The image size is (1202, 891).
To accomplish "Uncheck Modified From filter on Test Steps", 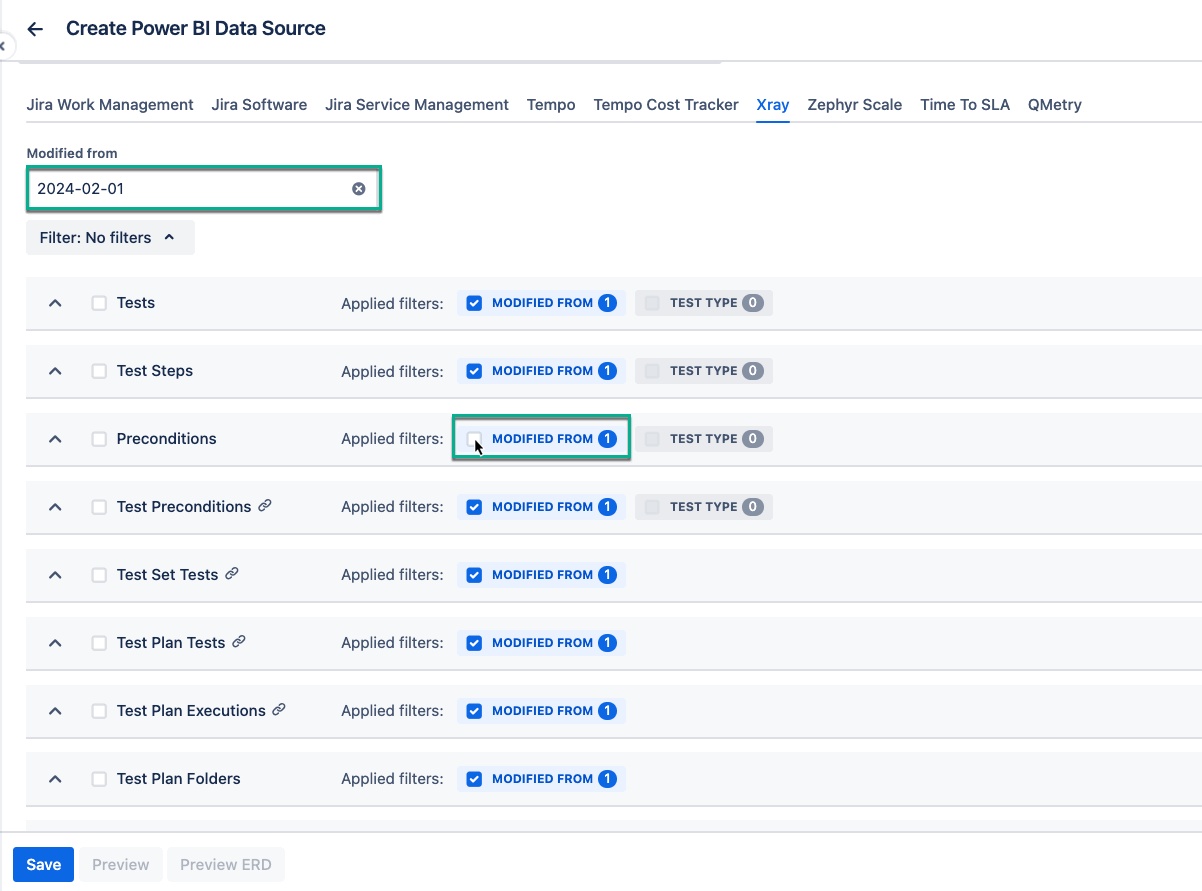I will (x=475, y=371).
